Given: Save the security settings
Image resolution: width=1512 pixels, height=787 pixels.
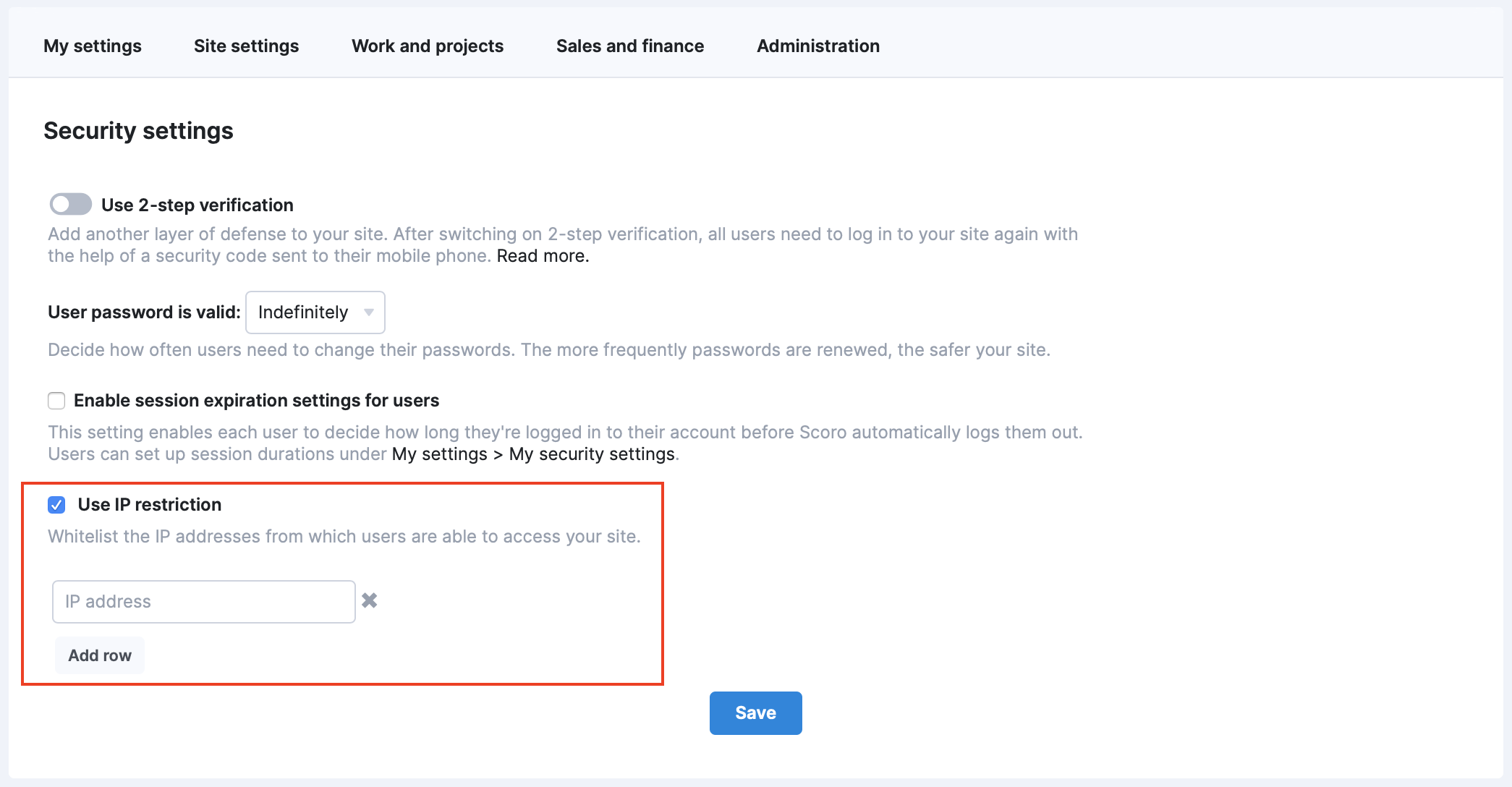Looking at the screenshot, I should 755,713.
